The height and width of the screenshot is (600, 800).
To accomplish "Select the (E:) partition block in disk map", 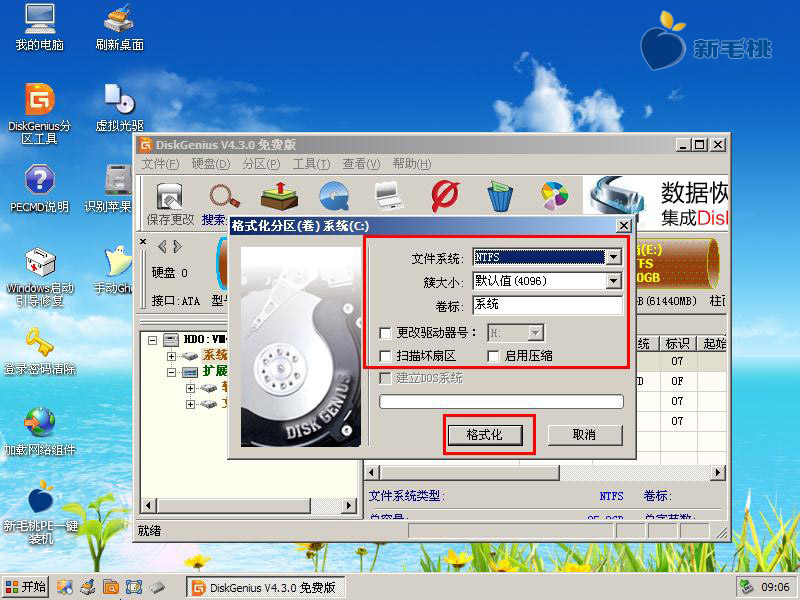I will [676, 263].
